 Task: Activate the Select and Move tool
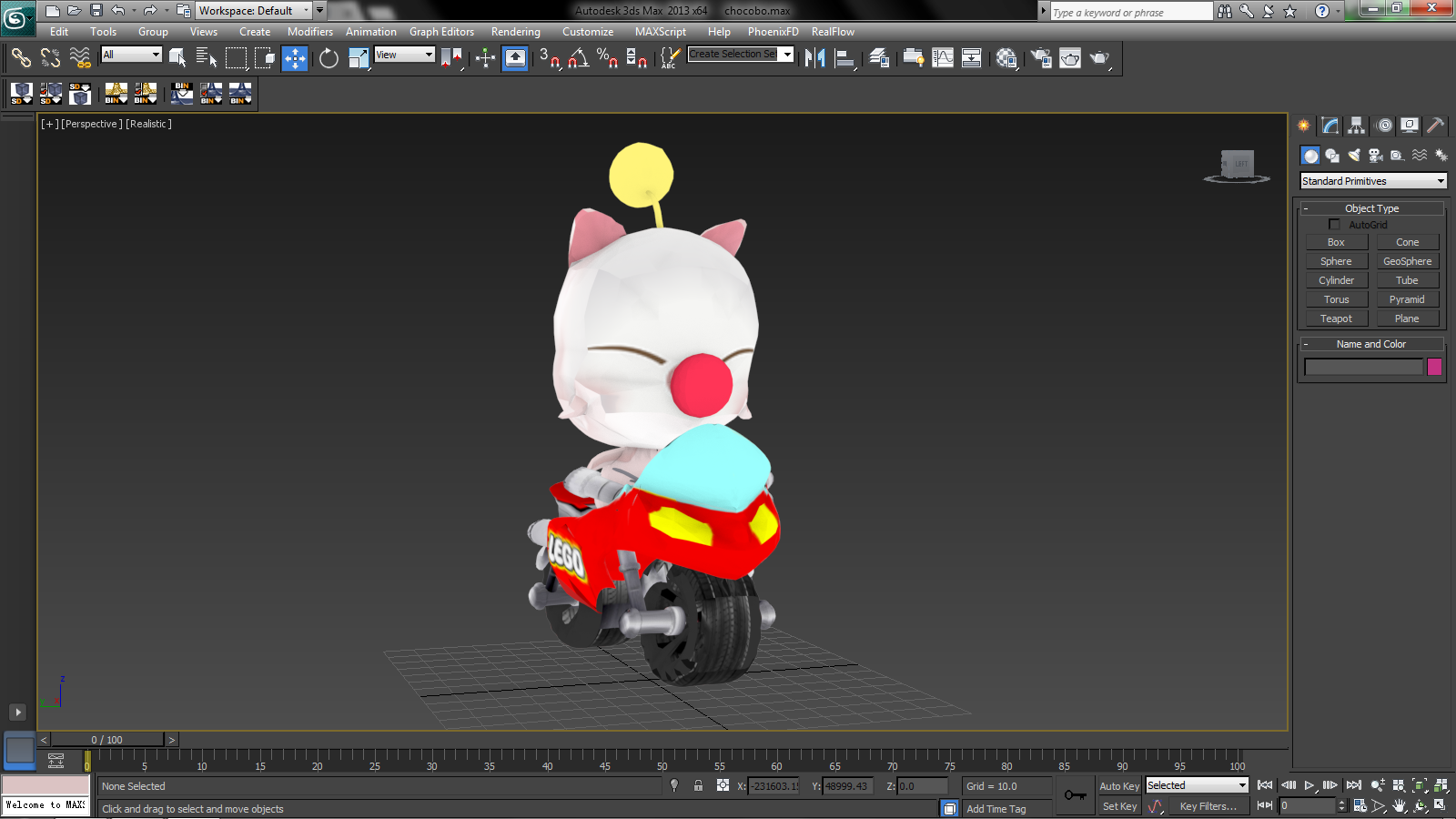295,58
